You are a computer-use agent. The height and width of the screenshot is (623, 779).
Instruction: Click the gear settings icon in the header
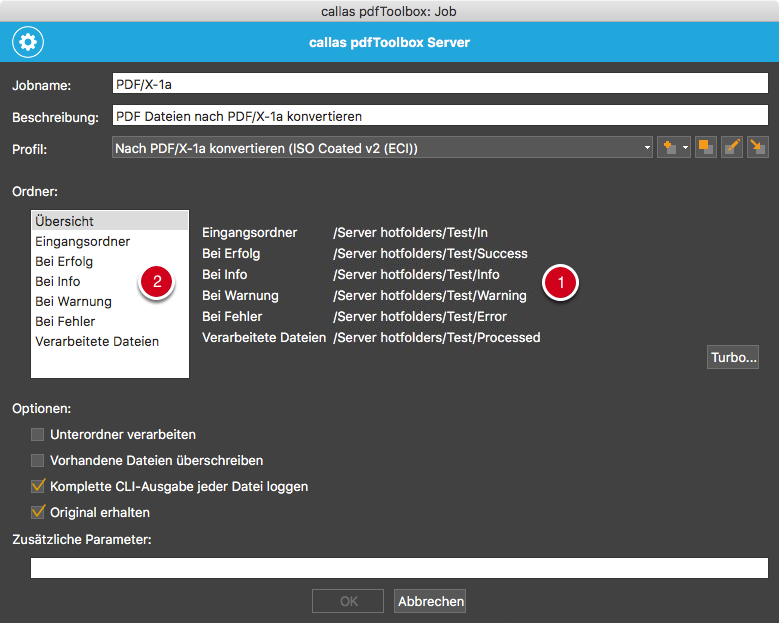pyautogui.click(x=28, y=42)
